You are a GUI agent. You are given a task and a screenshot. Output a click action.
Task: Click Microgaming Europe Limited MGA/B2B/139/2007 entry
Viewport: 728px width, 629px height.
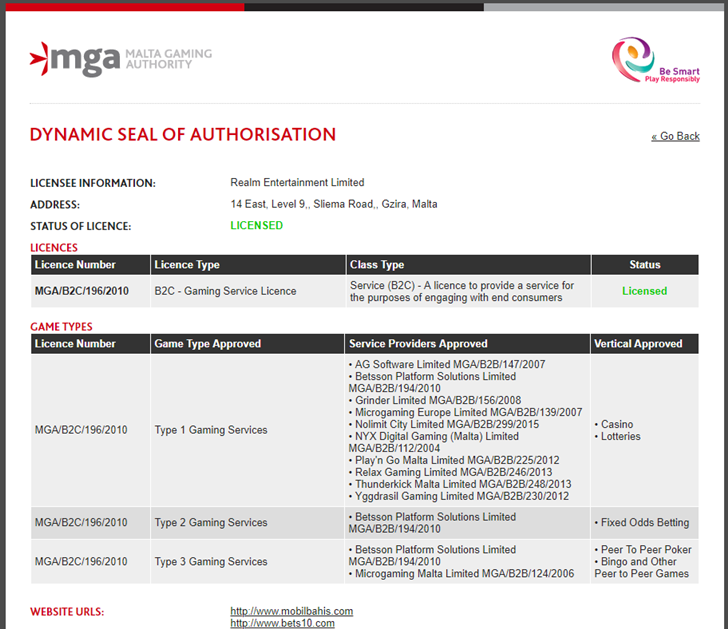point(466,412)
